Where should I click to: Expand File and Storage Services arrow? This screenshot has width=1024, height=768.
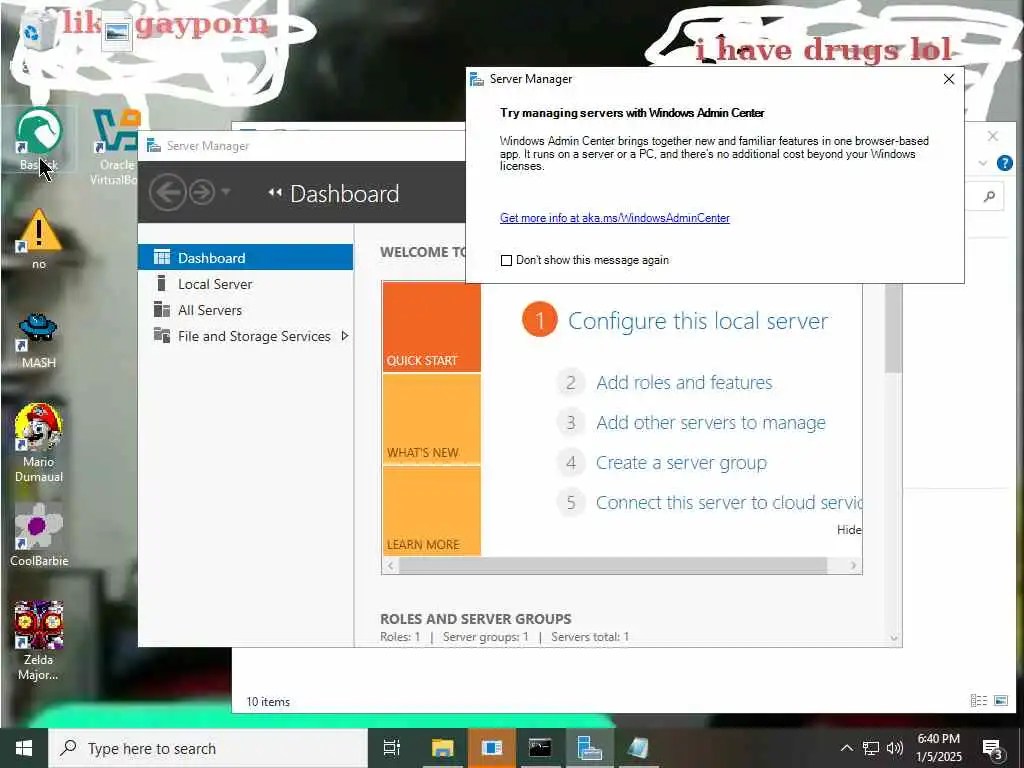(344, 336)
